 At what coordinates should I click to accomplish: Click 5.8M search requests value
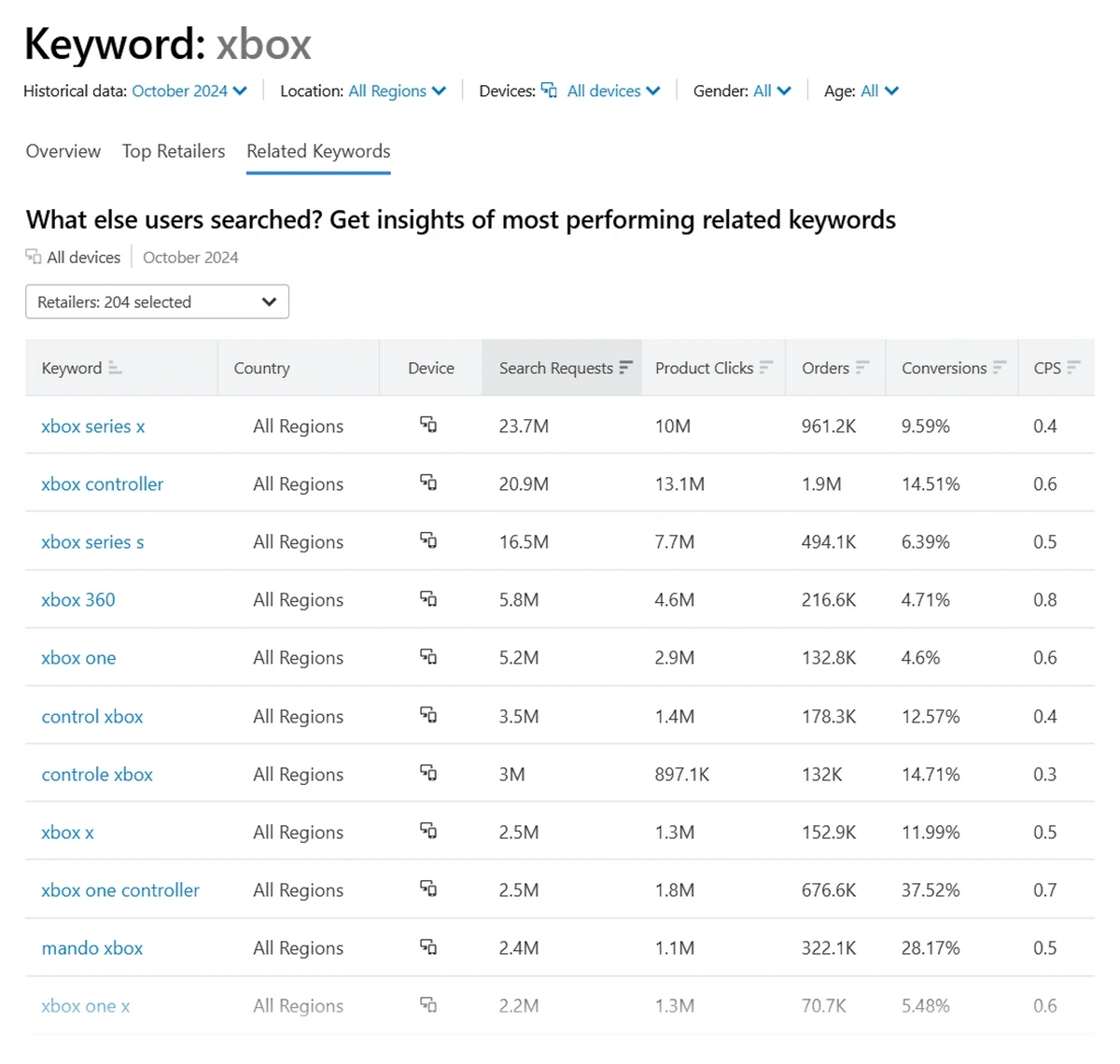coord(519,600)
